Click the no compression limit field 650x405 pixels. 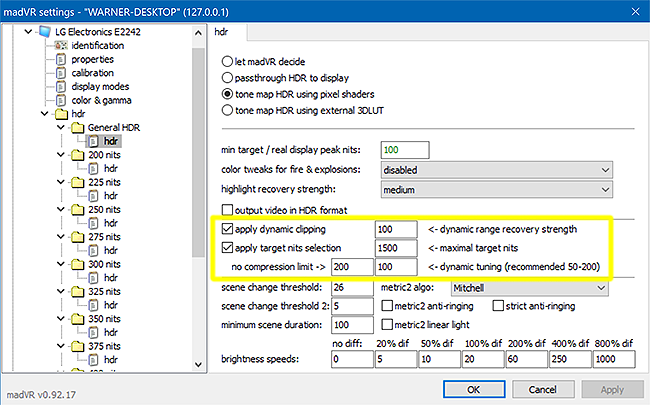pos(352,267)
